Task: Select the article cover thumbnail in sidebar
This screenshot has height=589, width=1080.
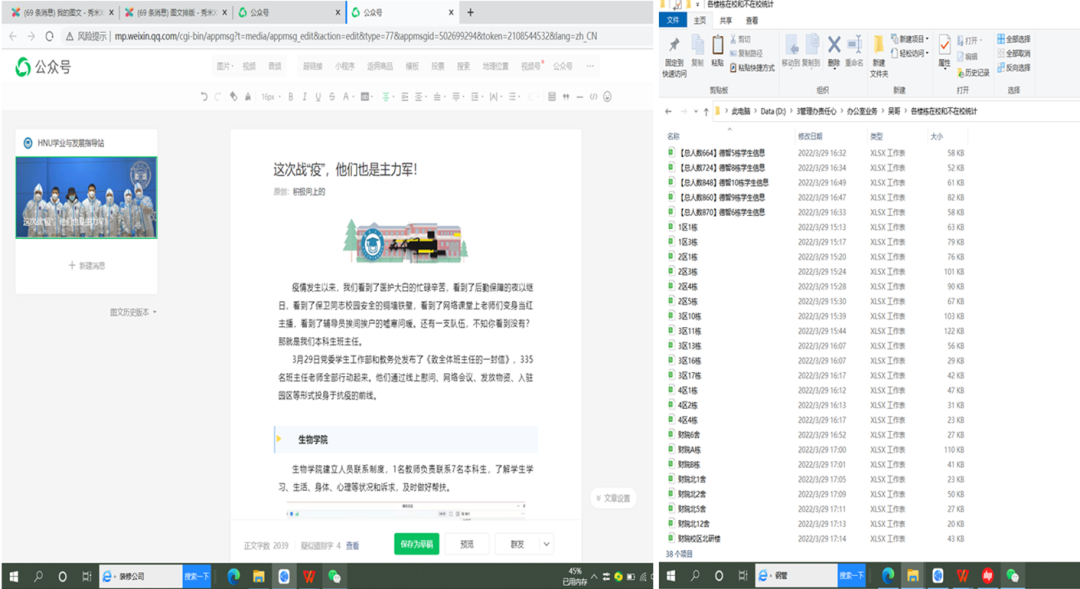Action: click(86, 197)
